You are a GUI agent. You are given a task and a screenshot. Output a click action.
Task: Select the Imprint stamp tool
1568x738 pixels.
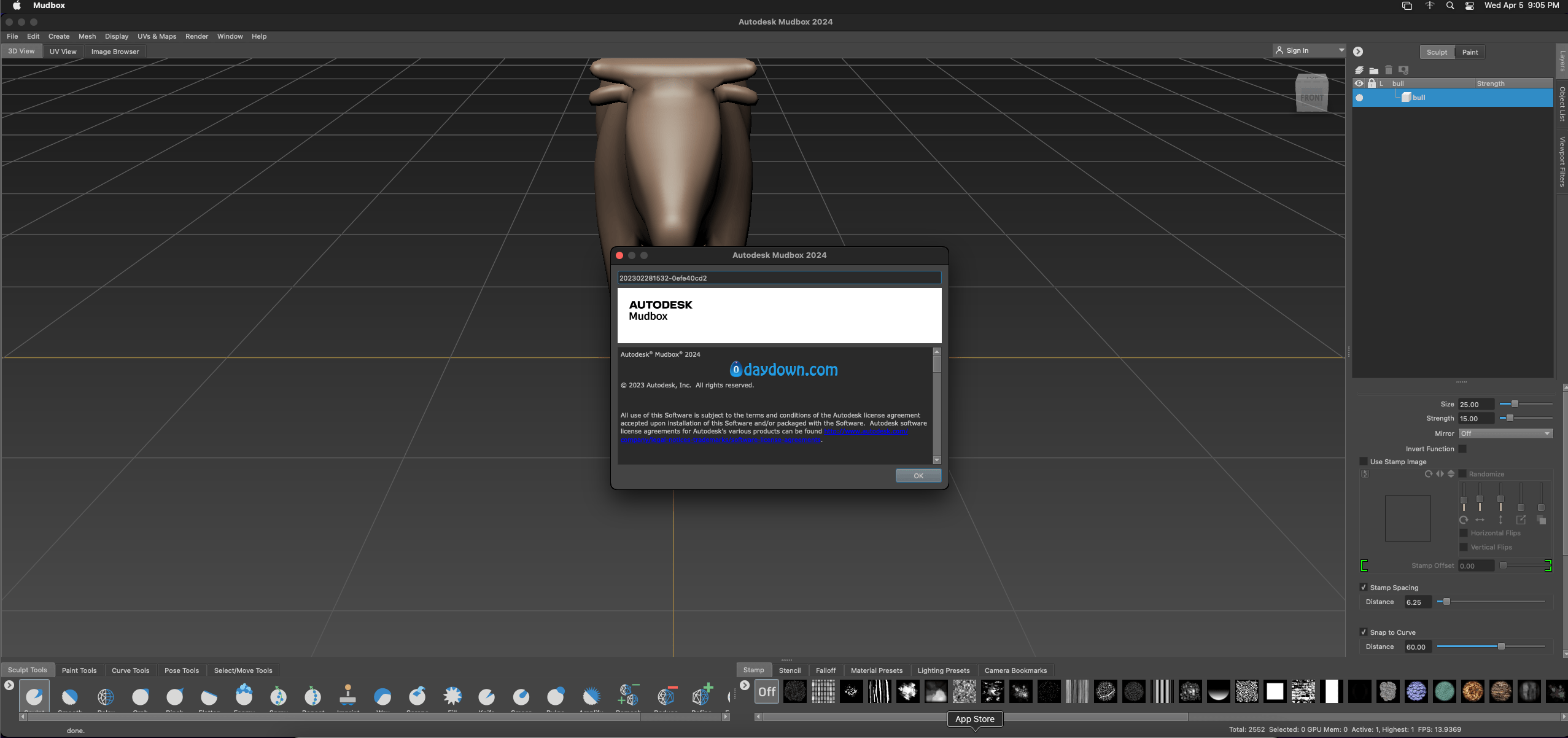(348, 696)
